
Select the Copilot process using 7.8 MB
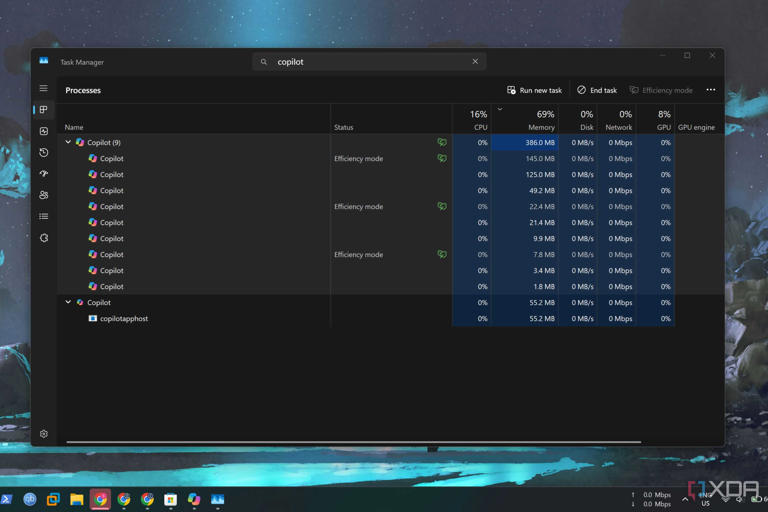coord(391,255)
